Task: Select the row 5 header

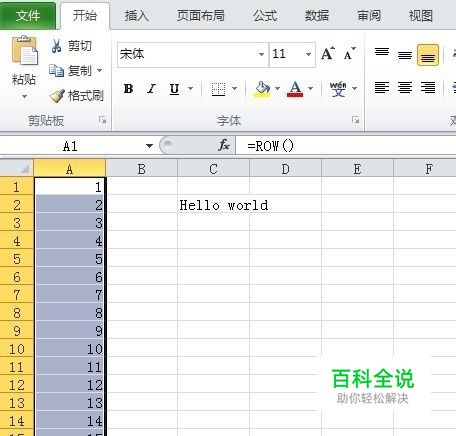Action: click(x=17, y=259)
